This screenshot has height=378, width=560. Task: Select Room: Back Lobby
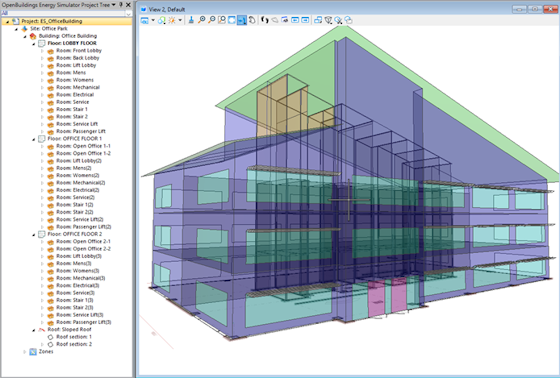click(x=78, y=58)
